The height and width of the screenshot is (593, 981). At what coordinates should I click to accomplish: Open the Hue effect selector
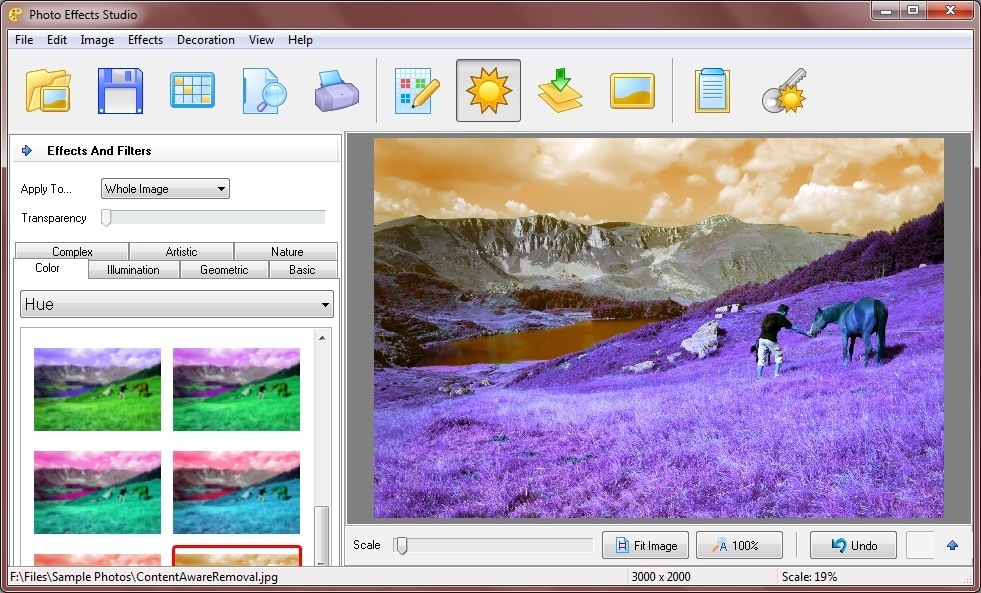point(176,303)
